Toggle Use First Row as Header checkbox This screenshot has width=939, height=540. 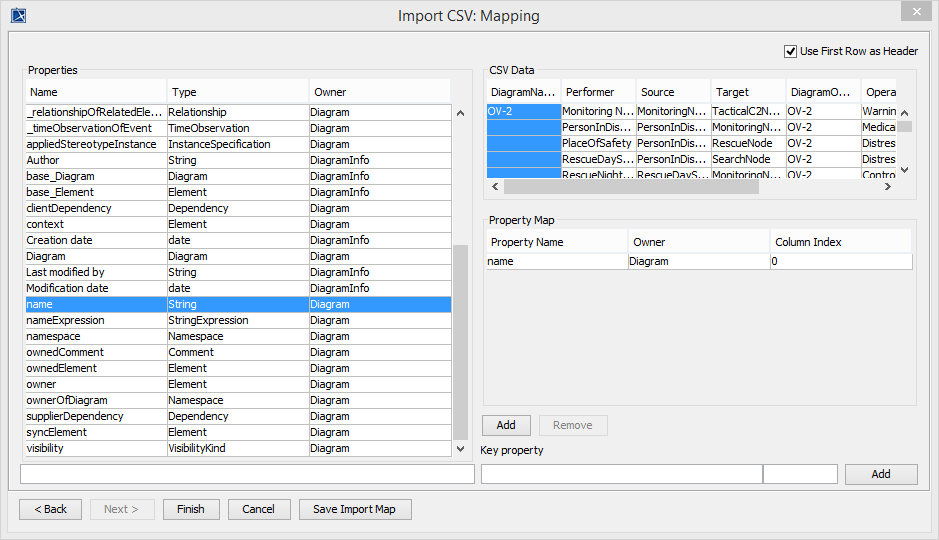pyautogui.click(x=791, y=51)
